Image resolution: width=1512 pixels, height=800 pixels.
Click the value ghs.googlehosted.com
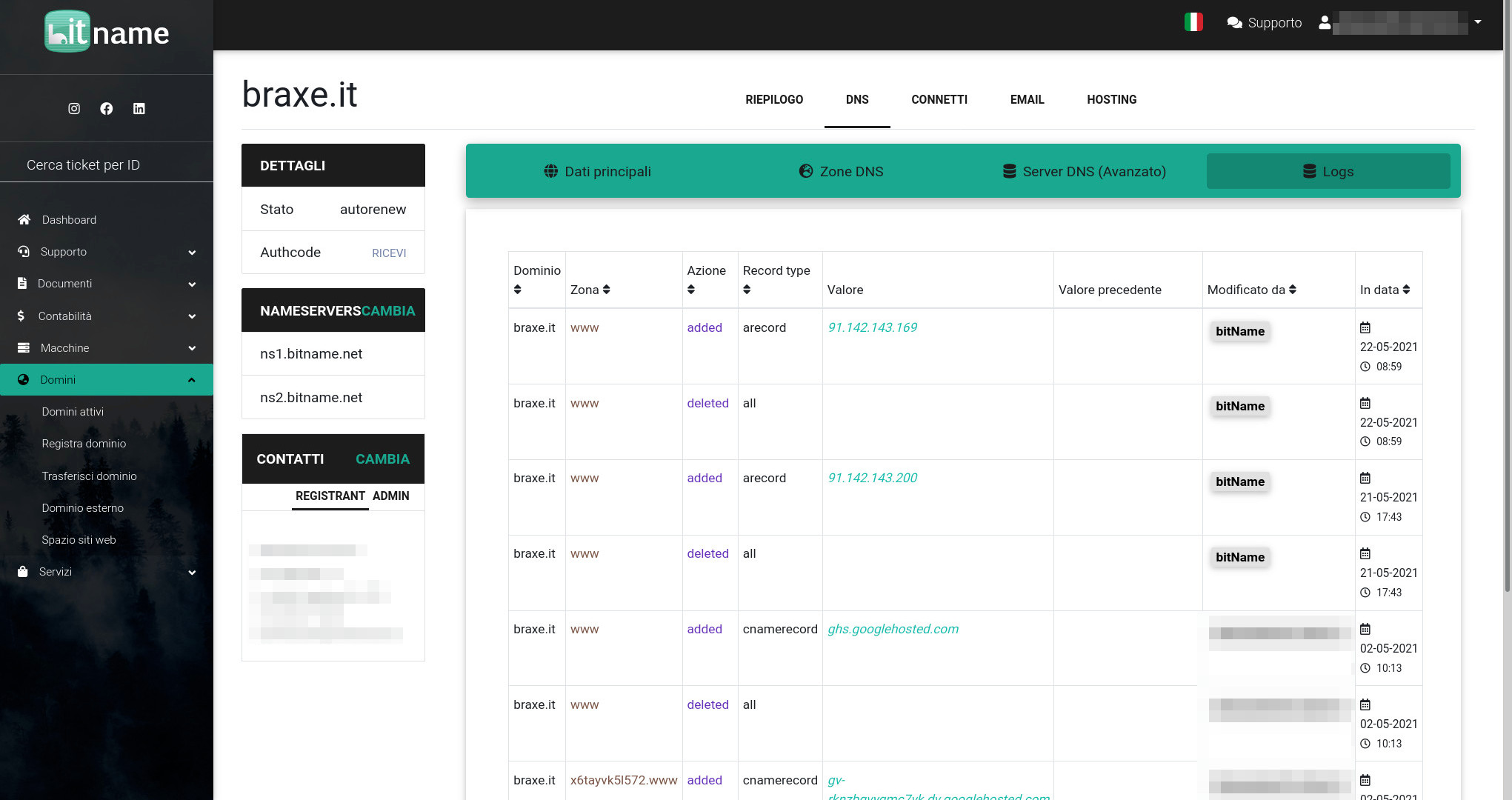pos(893,629)
